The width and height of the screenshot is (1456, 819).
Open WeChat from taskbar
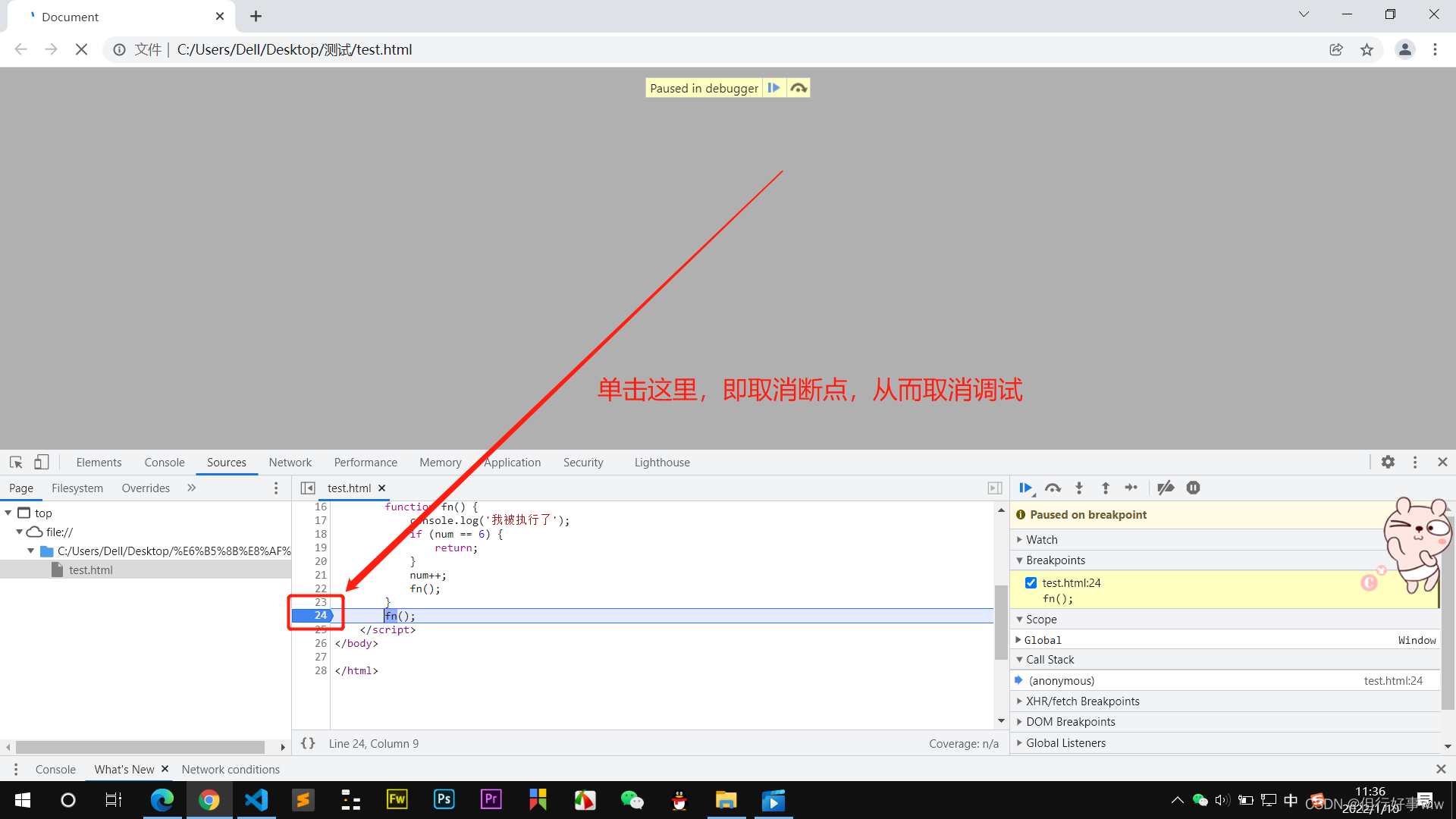coord(632,800)
